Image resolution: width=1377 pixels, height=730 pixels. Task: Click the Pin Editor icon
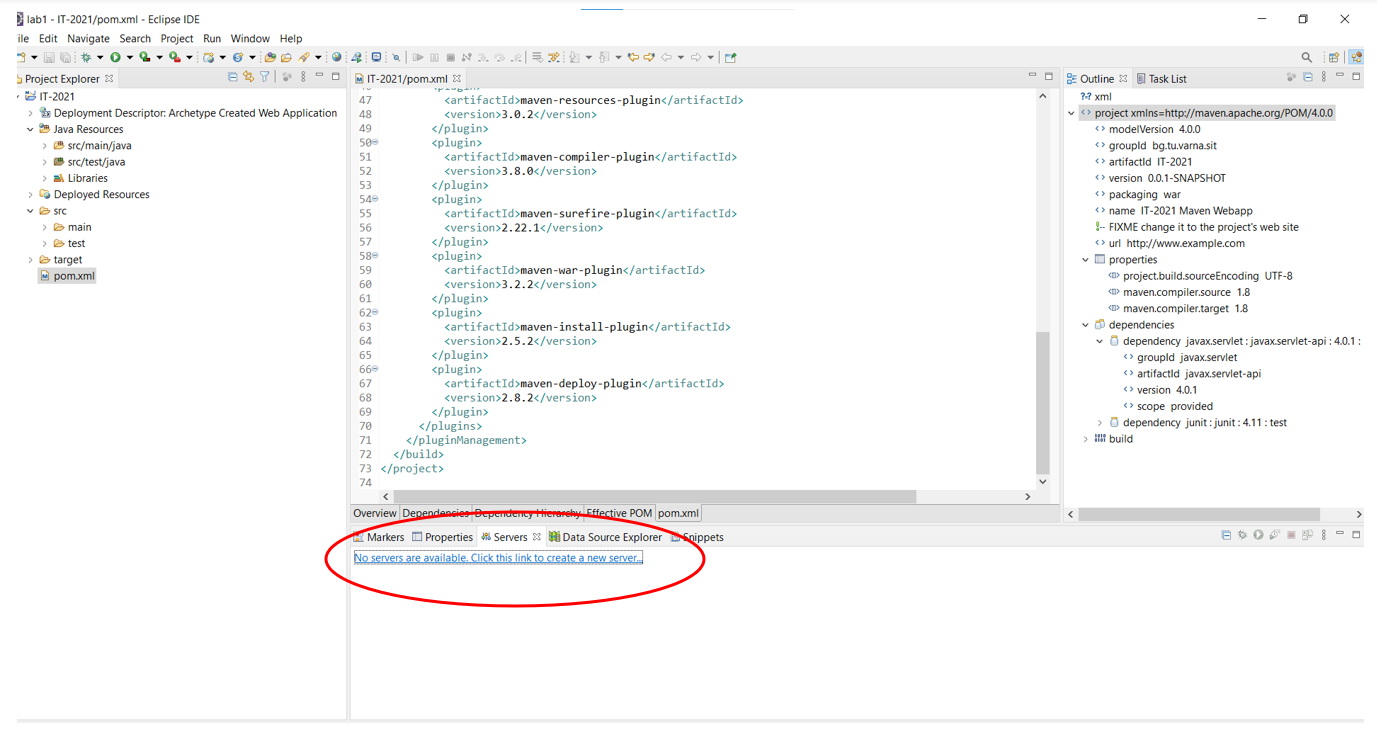(730, 57)
